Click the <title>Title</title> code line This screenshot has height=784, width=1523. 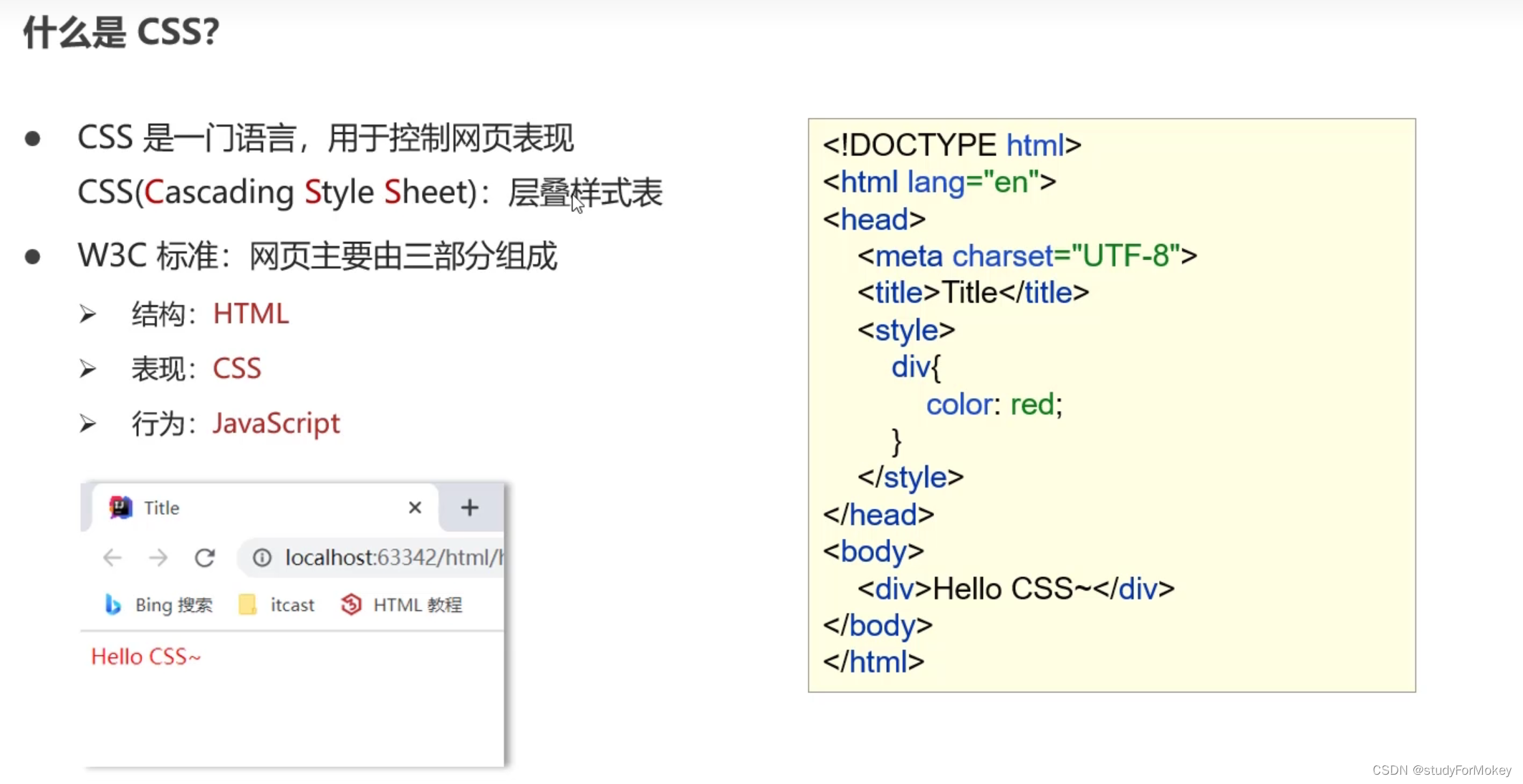coord(974,293)
